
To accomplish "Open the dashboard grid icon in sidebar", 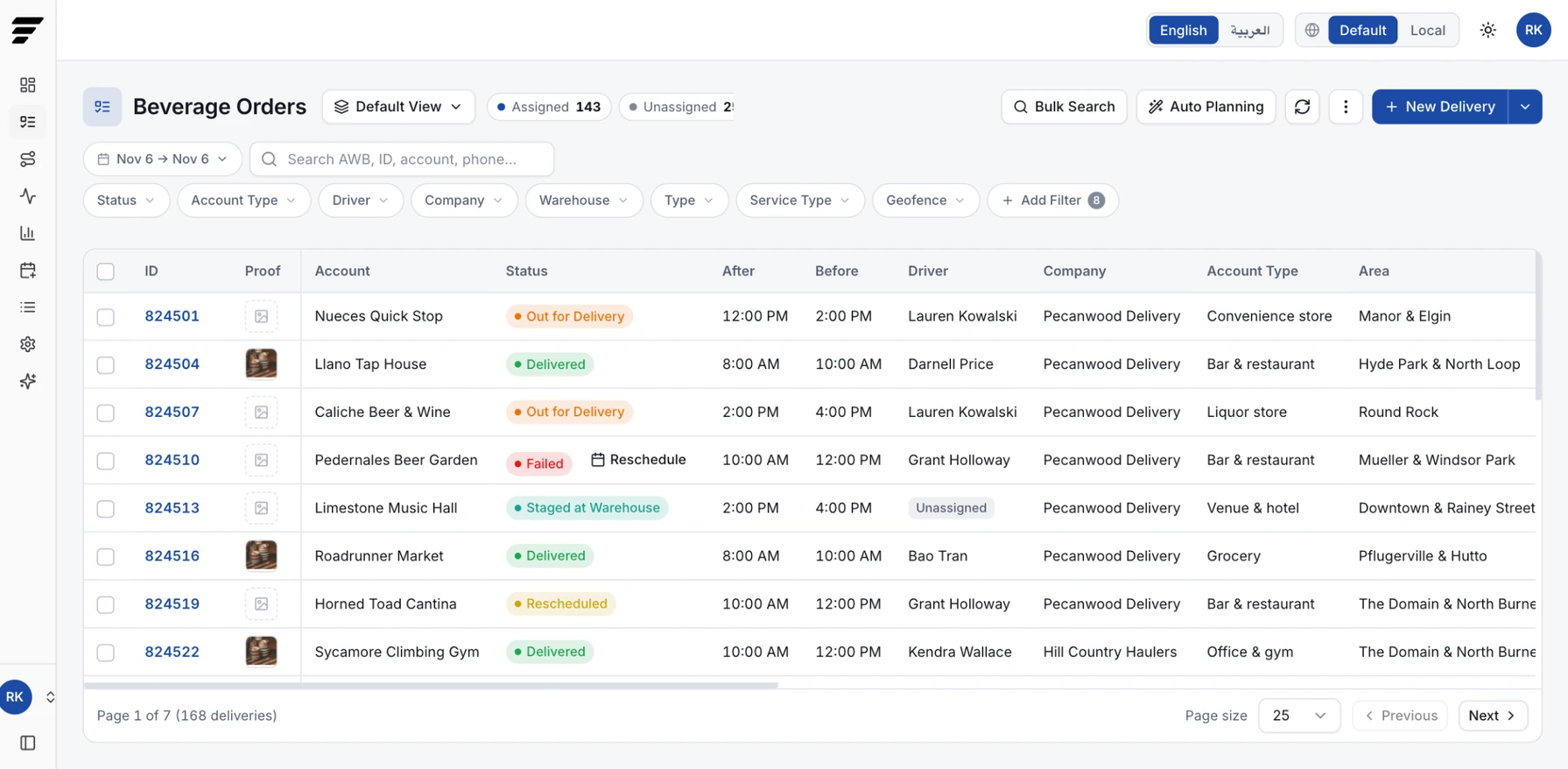I will coord(28,85).
